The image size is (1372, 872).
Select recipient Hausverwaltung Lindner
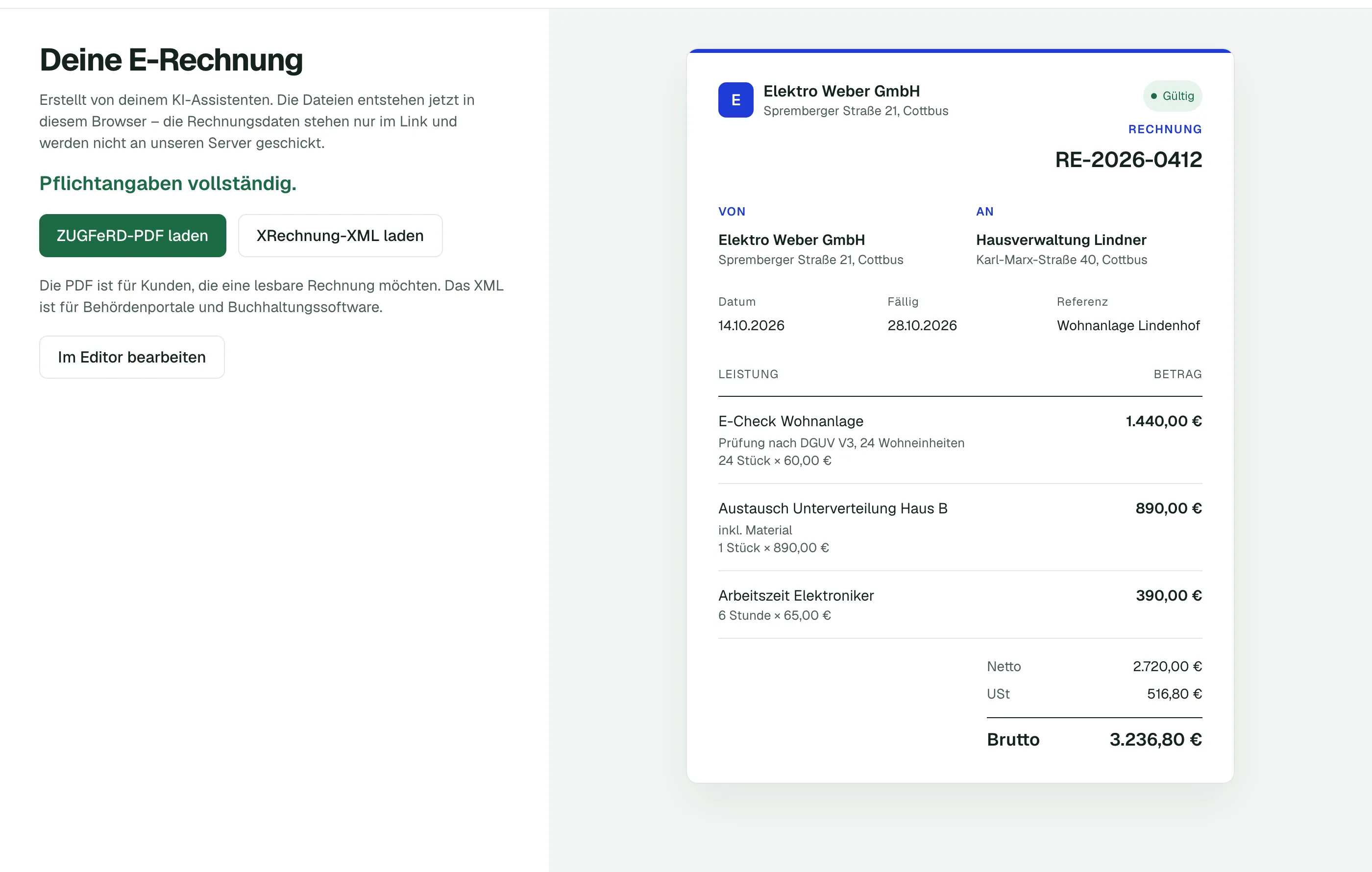(1061, 240)
